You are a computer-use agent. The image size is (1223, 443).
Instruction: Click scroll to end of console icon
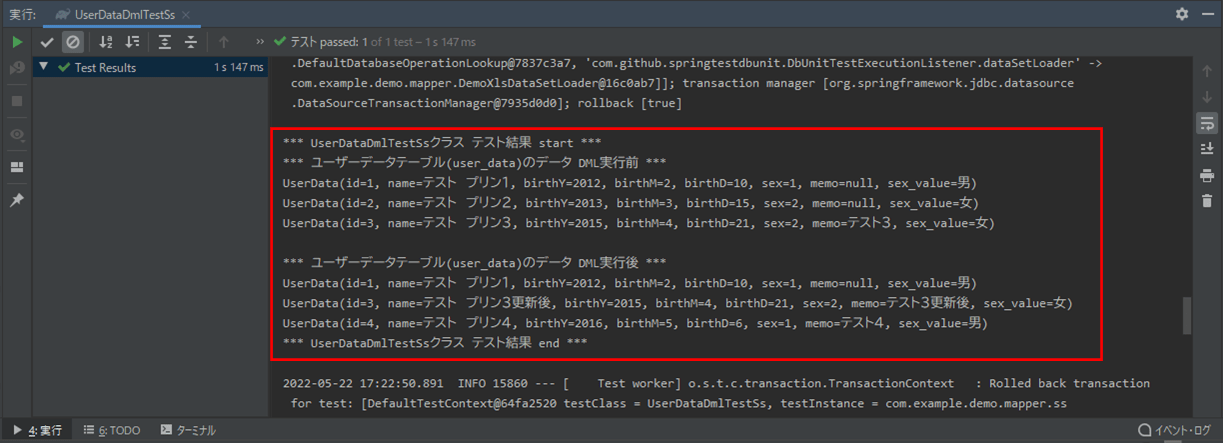pos(1206,148)
